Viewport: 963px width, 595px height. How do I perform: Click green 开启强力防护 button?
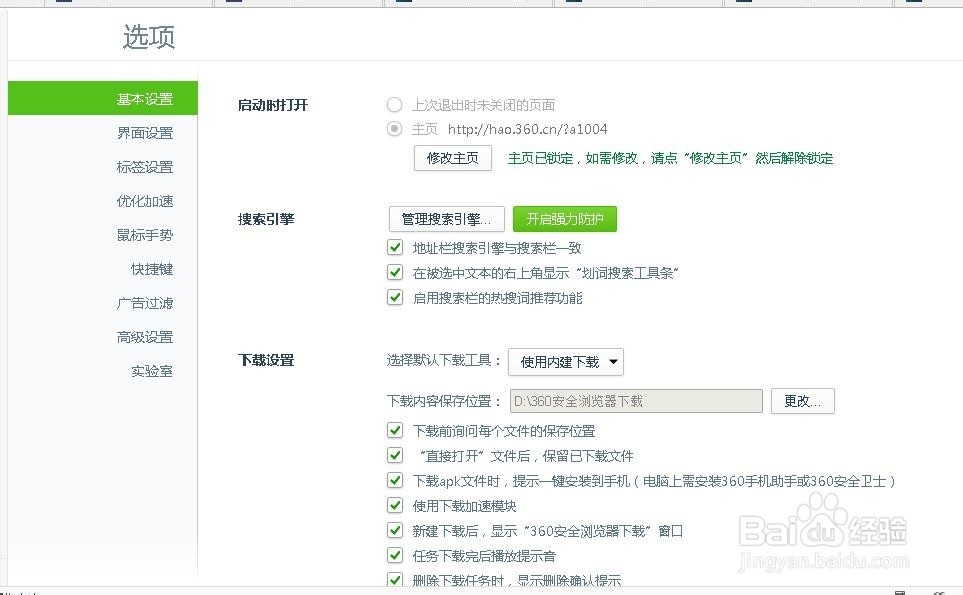pos(564,219)
